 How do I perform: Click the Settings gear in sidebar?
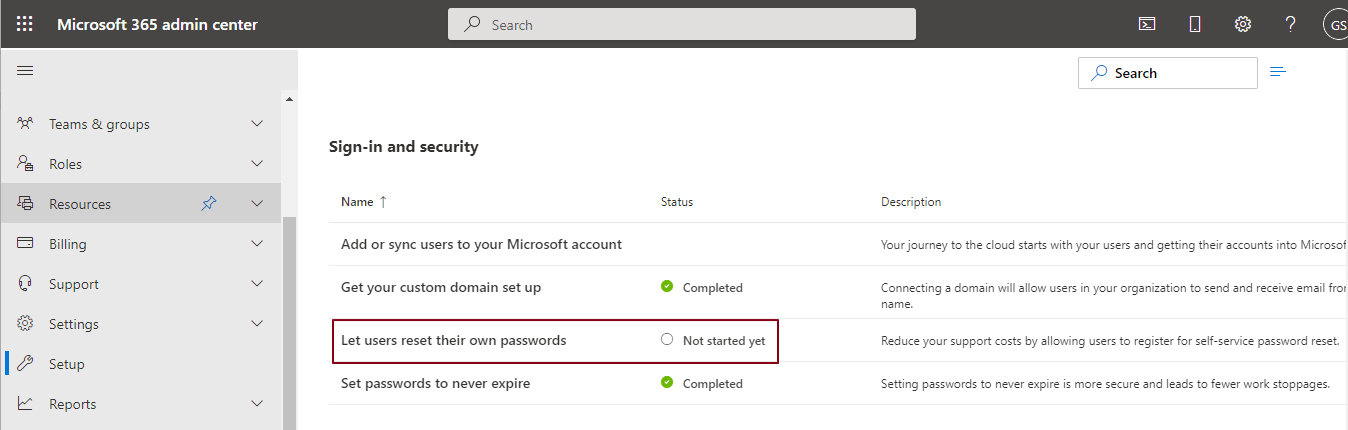pyautogui.click(x=26, y=324)
